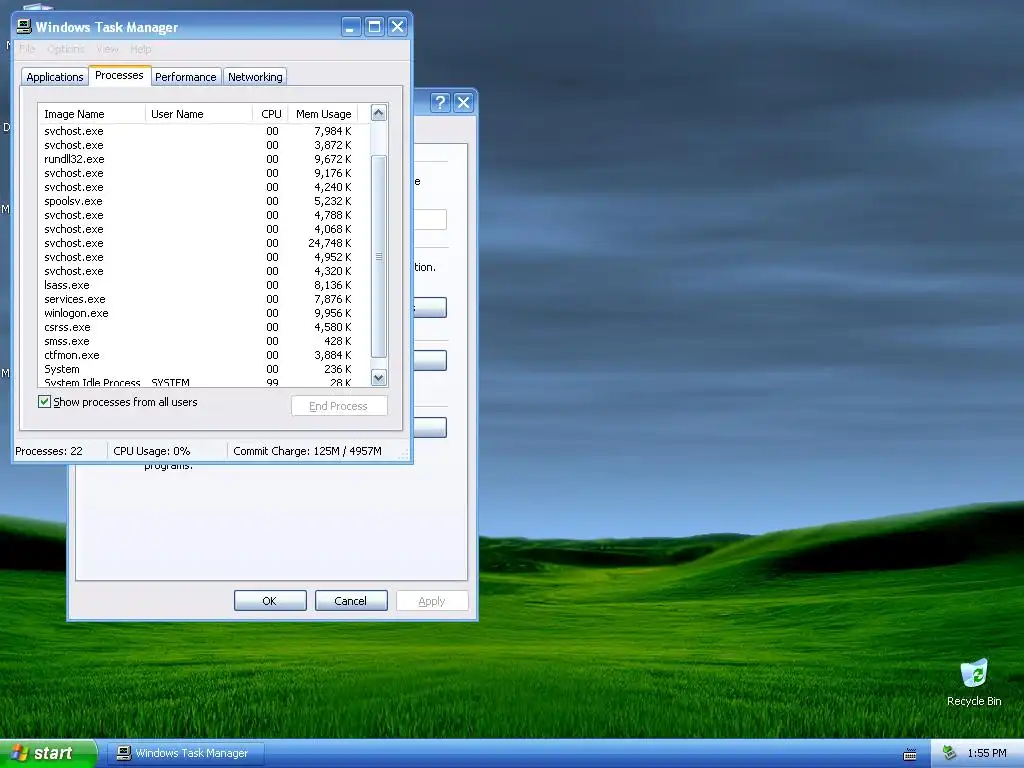1024x768 pixels.
Task: Select the spoolsv.exe process row
Action: pos(204,201)
